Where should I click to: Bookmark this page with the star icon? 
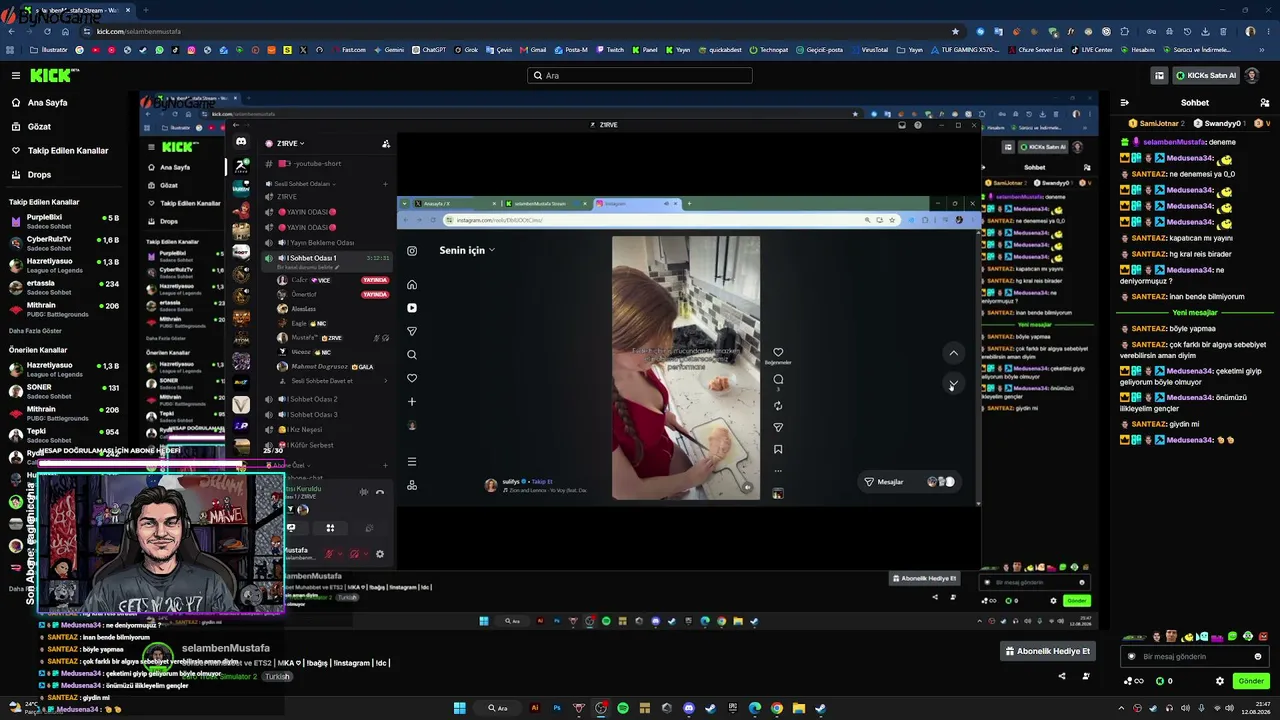tap(955, 31)
